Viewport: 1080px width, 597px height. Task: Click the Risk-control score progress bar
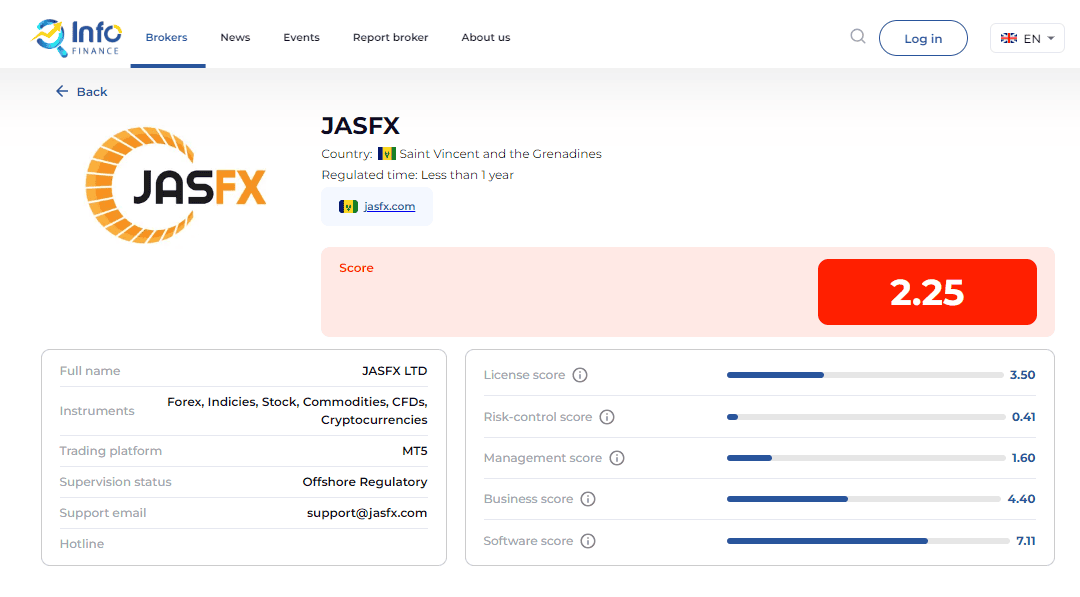click(866, 417)
